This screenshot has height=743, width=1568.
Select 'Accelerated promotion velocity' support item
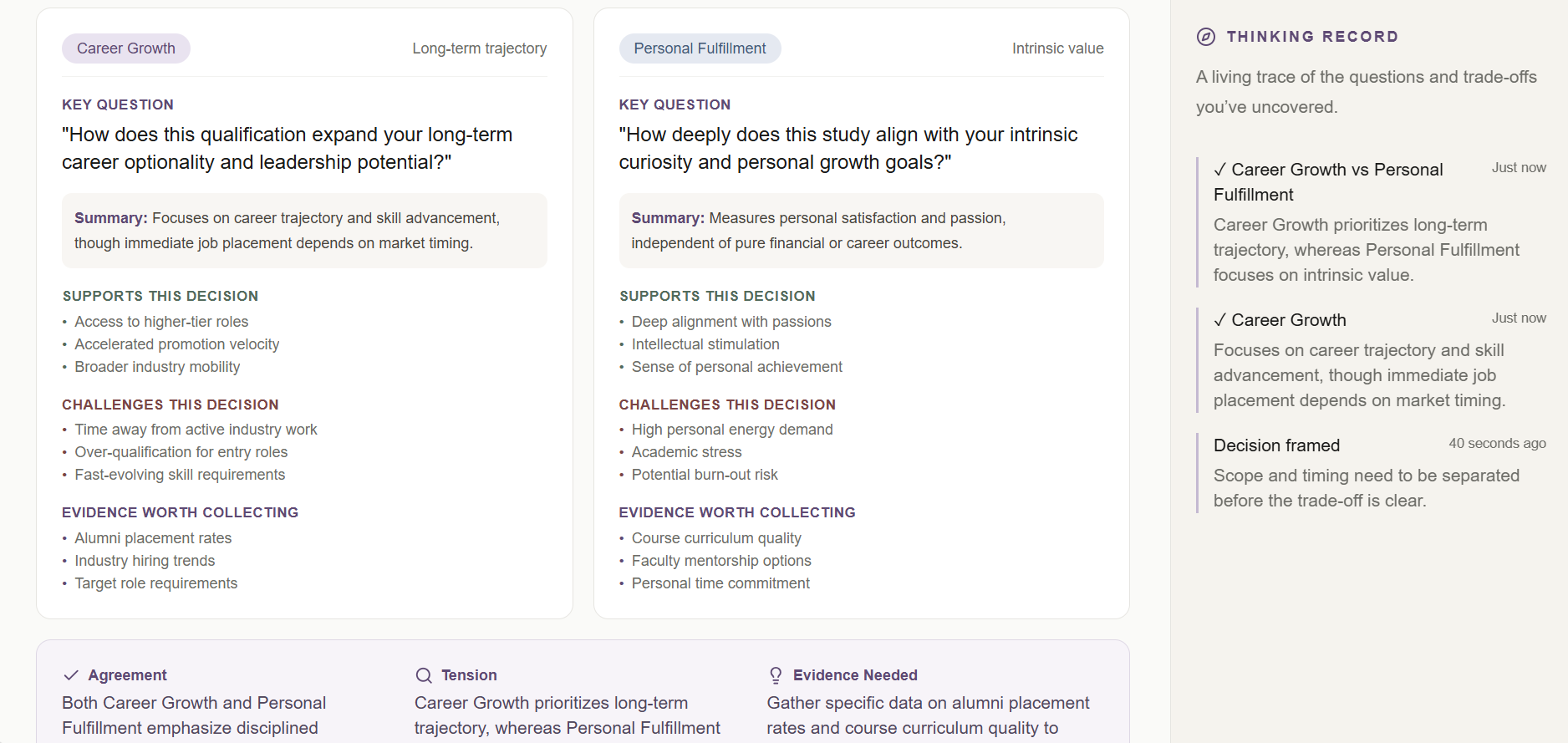[177, 344]
